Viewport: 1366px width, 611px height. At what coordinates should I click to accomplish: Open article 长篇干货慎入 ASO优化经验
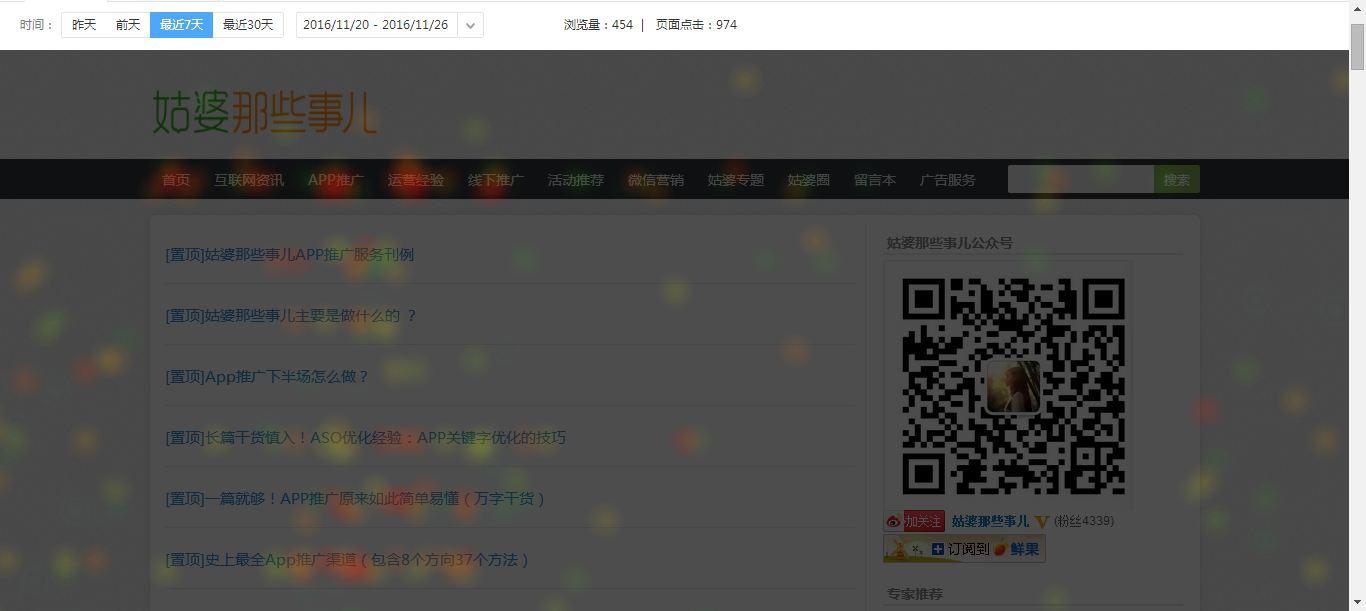[x=366, y=437]
